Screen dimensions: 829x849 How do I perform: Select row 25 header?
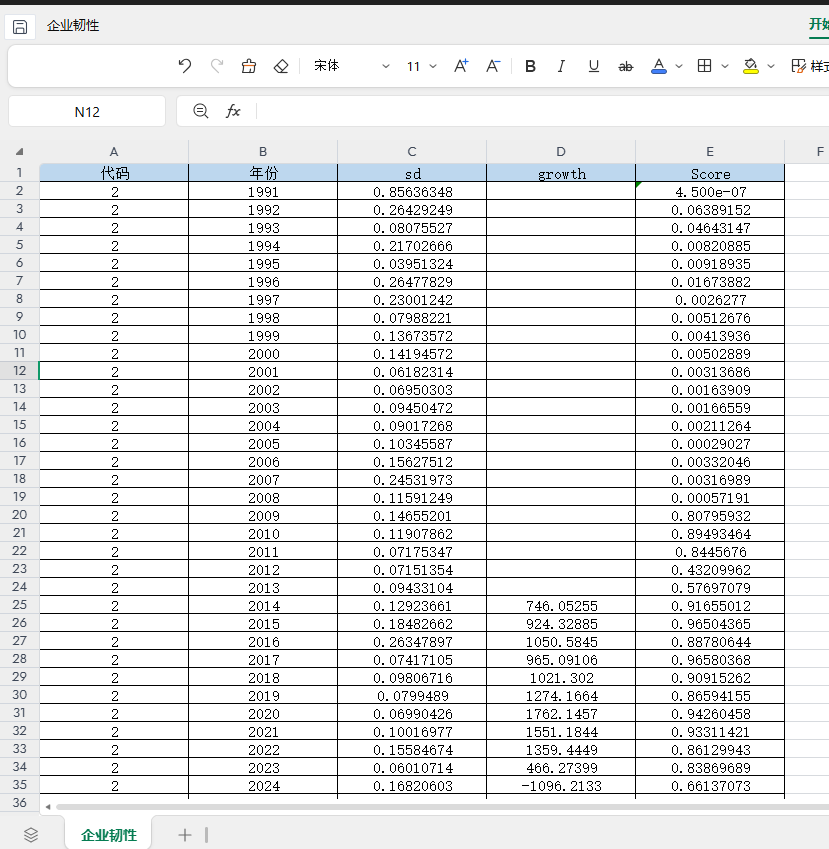point(19,605)
